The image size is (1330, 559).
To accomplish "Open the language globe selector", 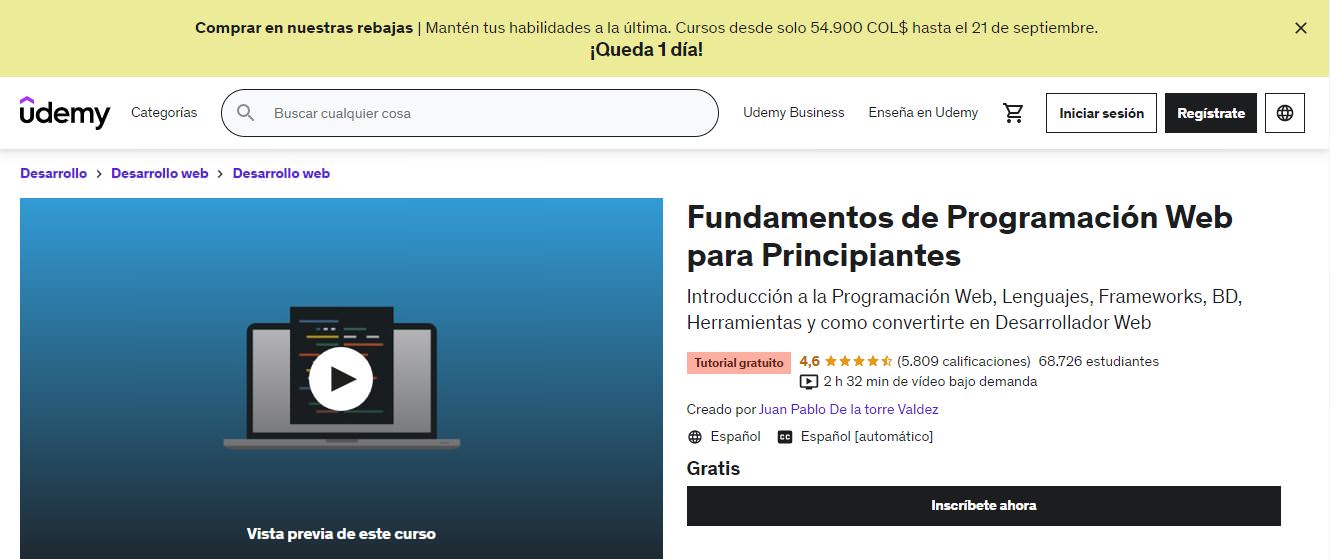I will coord(1285,113).
